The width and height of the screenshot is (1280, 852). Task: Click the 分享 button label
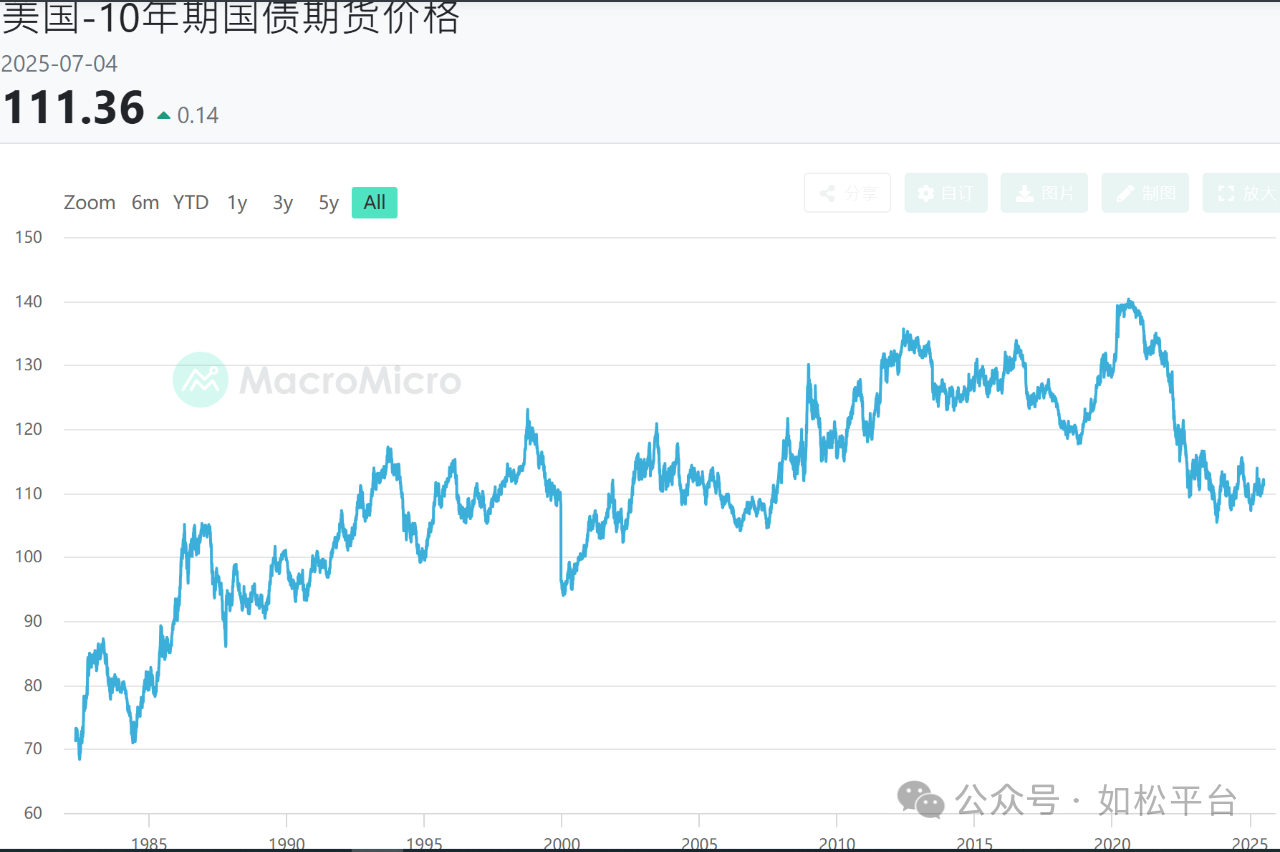pos(861,193)
